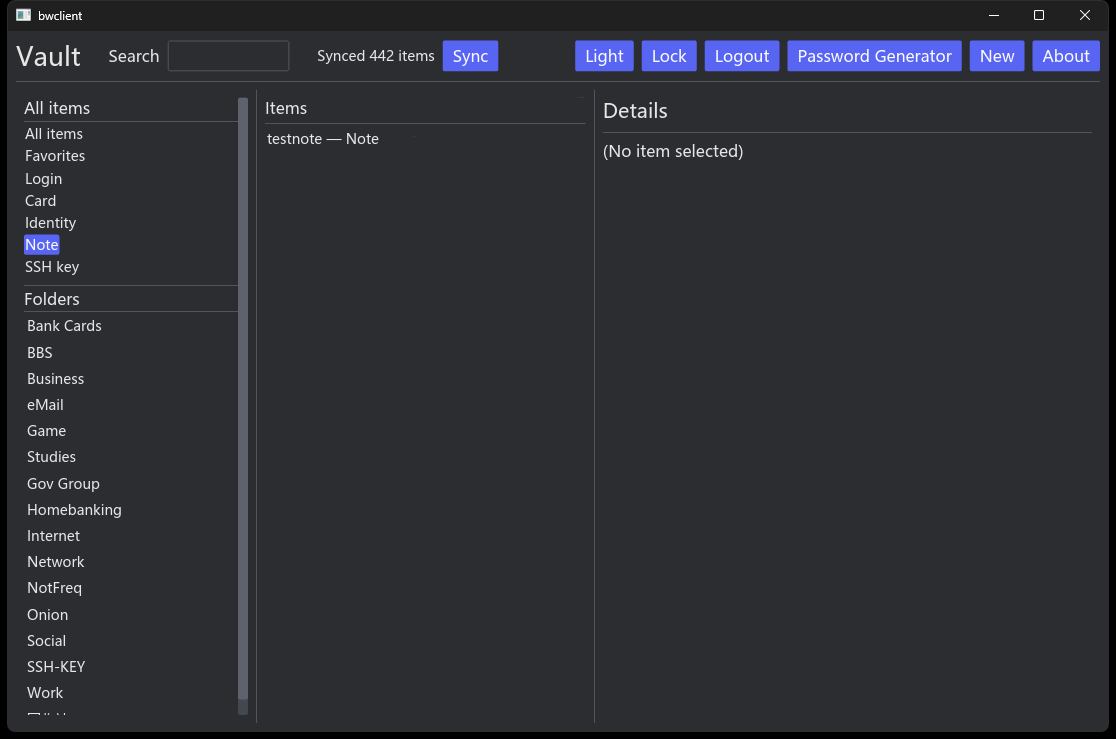Viewport: 1116px width, 739px height.
Task: Click the sidebar scrollbar thumb
Action: pos(242,400)
